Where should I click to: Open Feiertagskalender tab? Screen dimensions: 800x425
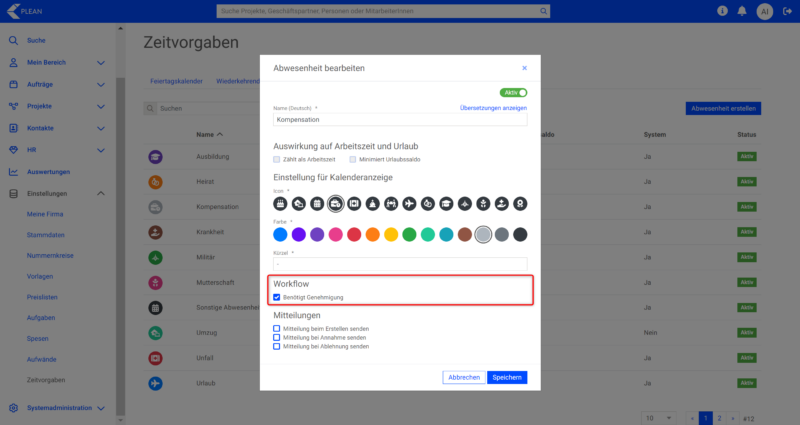pos(176,81)
